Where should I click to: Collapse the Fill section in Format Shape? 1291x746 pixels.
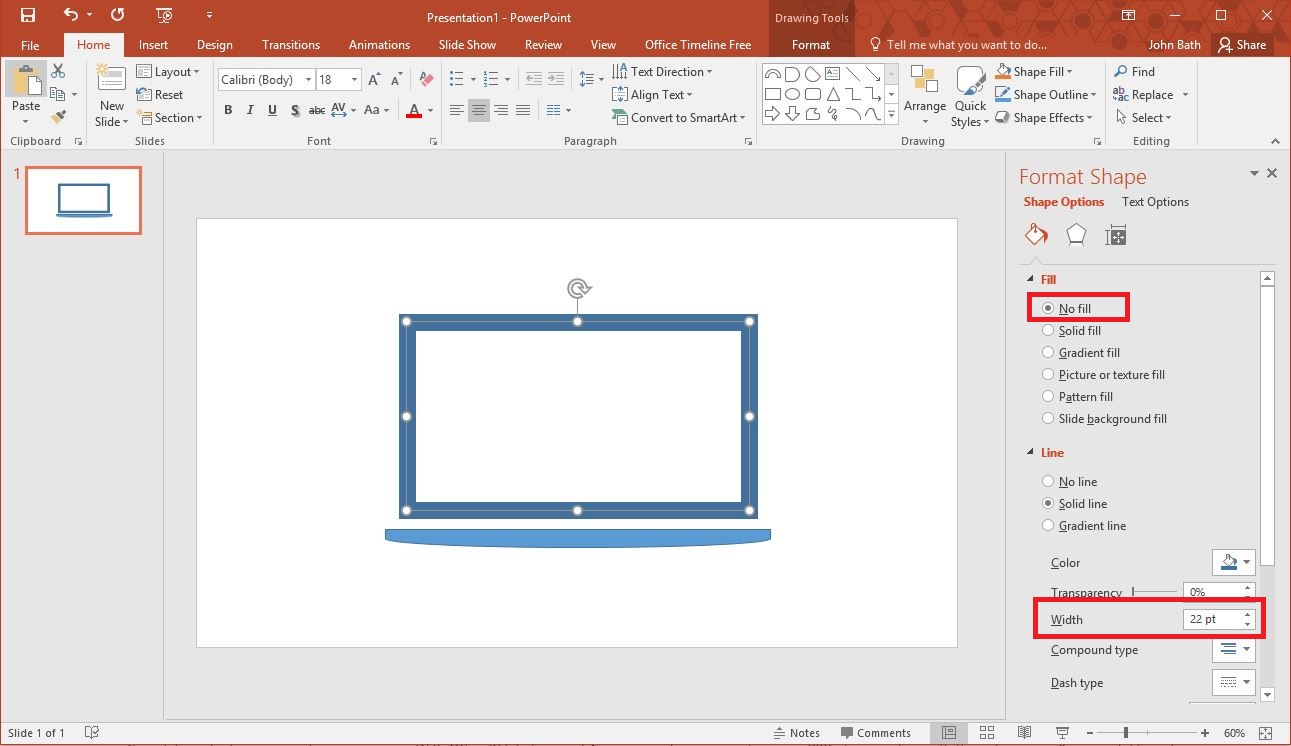(1032, 279)
